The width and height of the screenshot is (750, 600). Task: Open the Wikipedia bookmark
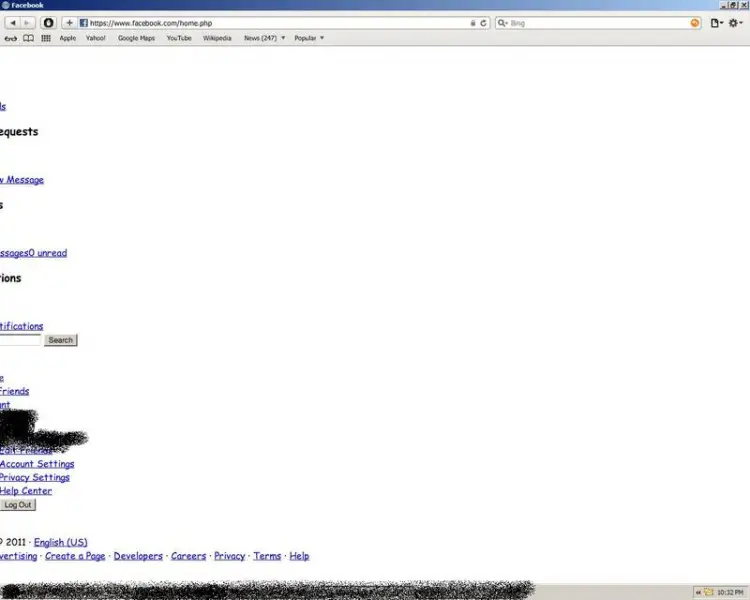coord(217,38)
